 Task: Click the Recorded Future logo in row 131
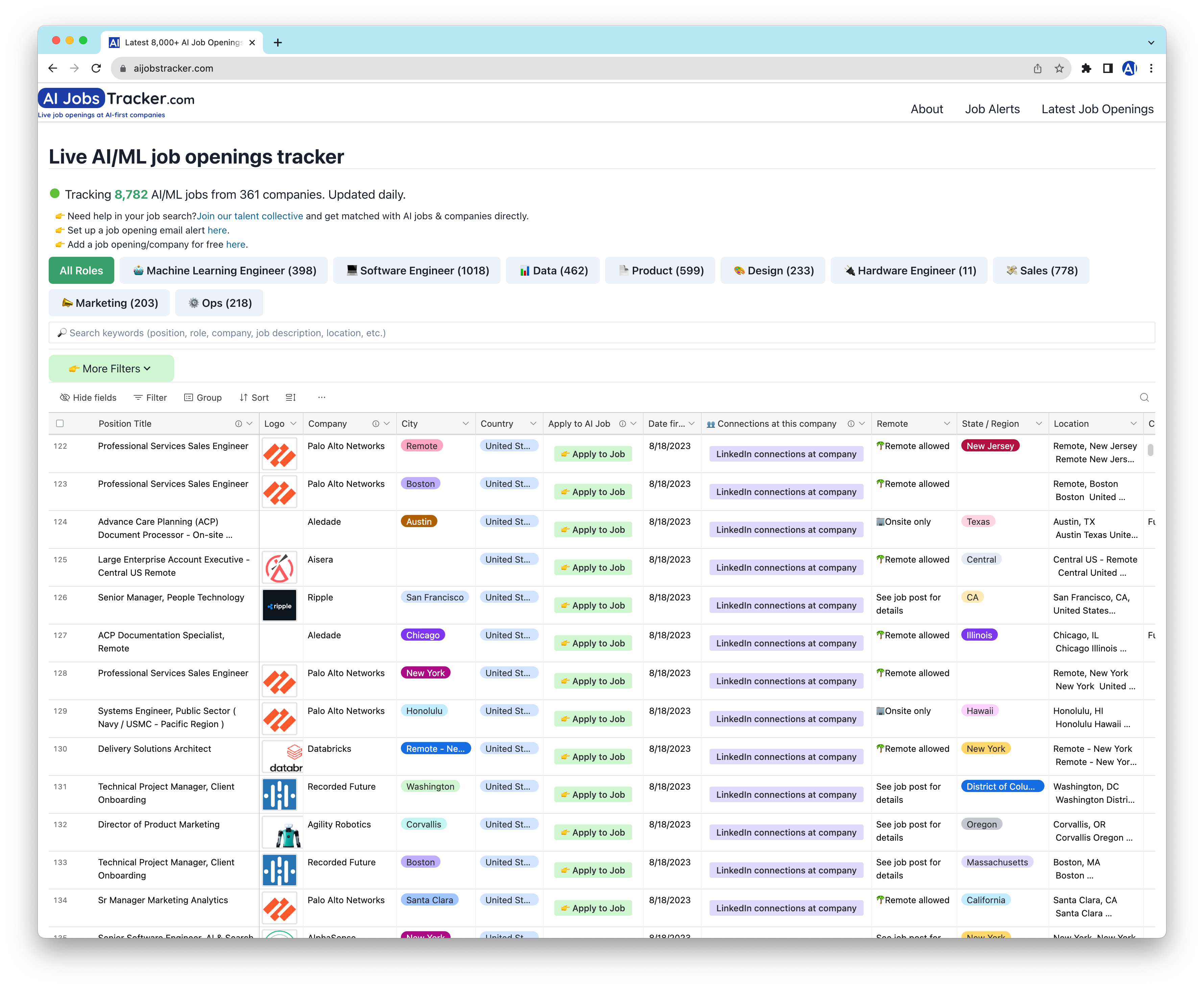click(280, 794)
